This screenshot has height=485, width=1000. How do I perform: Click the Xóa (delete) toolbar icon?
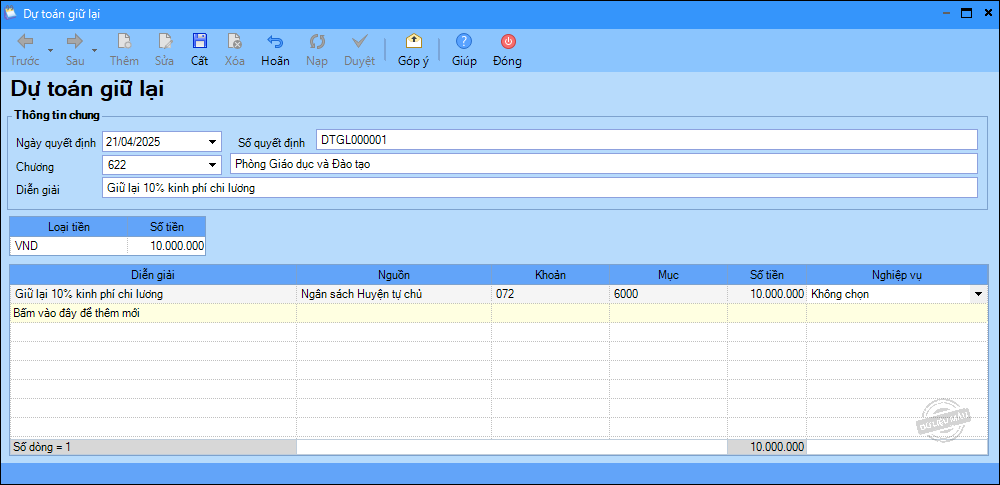point(235,42)
